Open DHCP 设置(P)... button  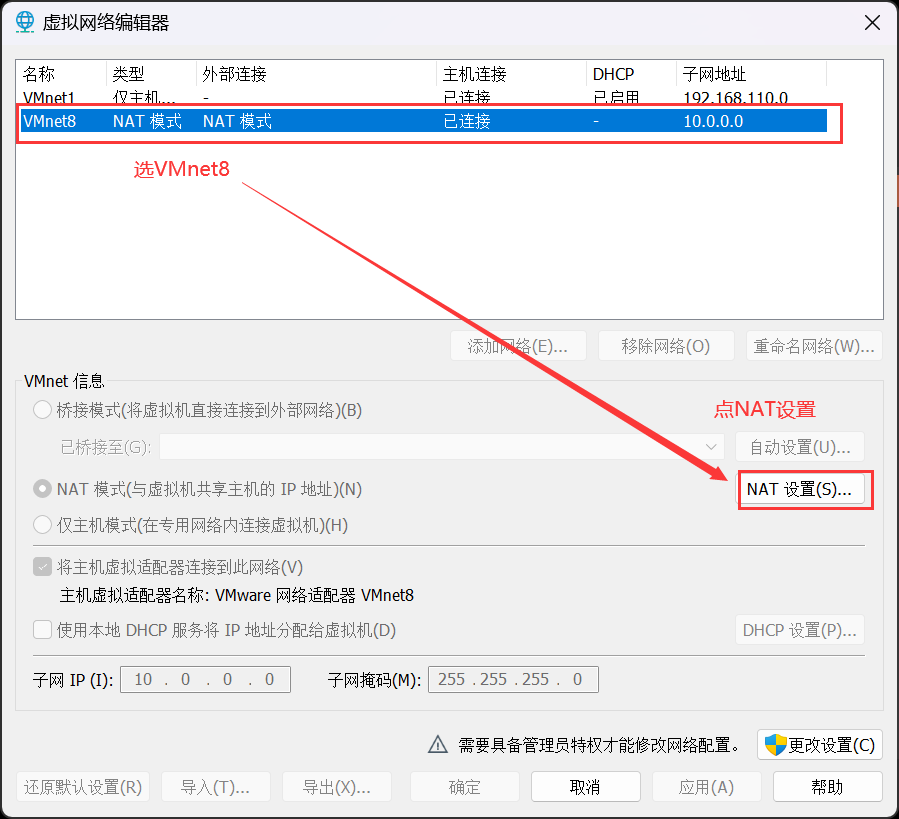(800, 630)
